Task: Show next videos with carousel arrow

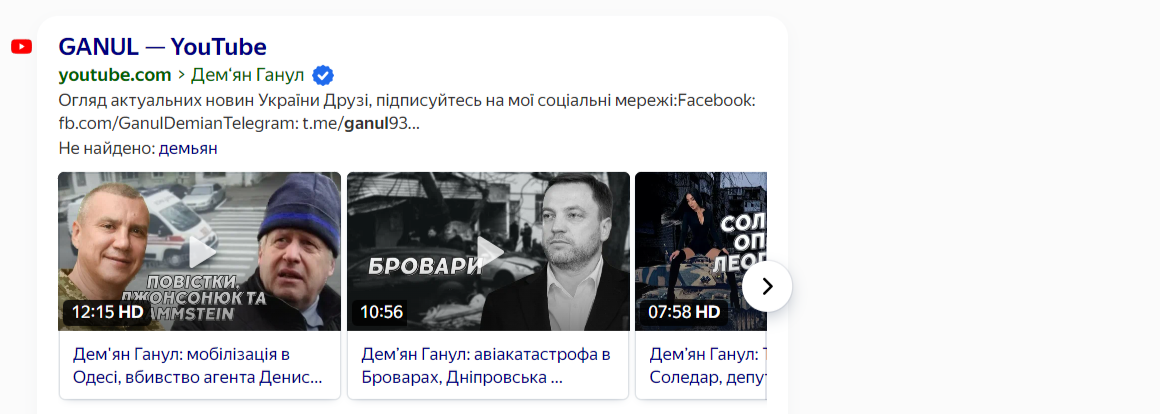Action: 767,286
